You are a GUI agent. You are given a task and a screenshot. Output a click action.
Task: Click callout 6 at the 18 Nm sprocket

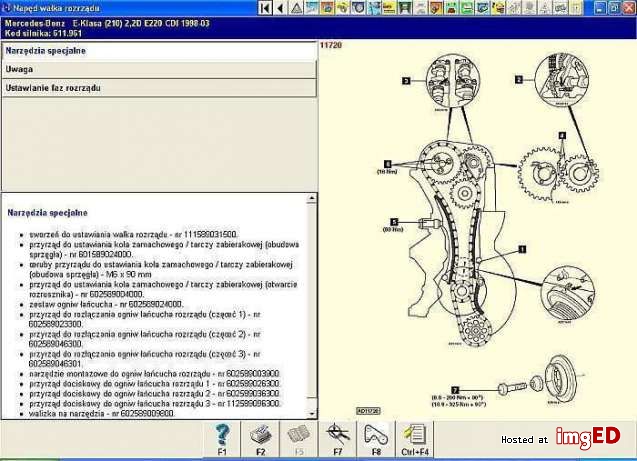click(388, 164)
